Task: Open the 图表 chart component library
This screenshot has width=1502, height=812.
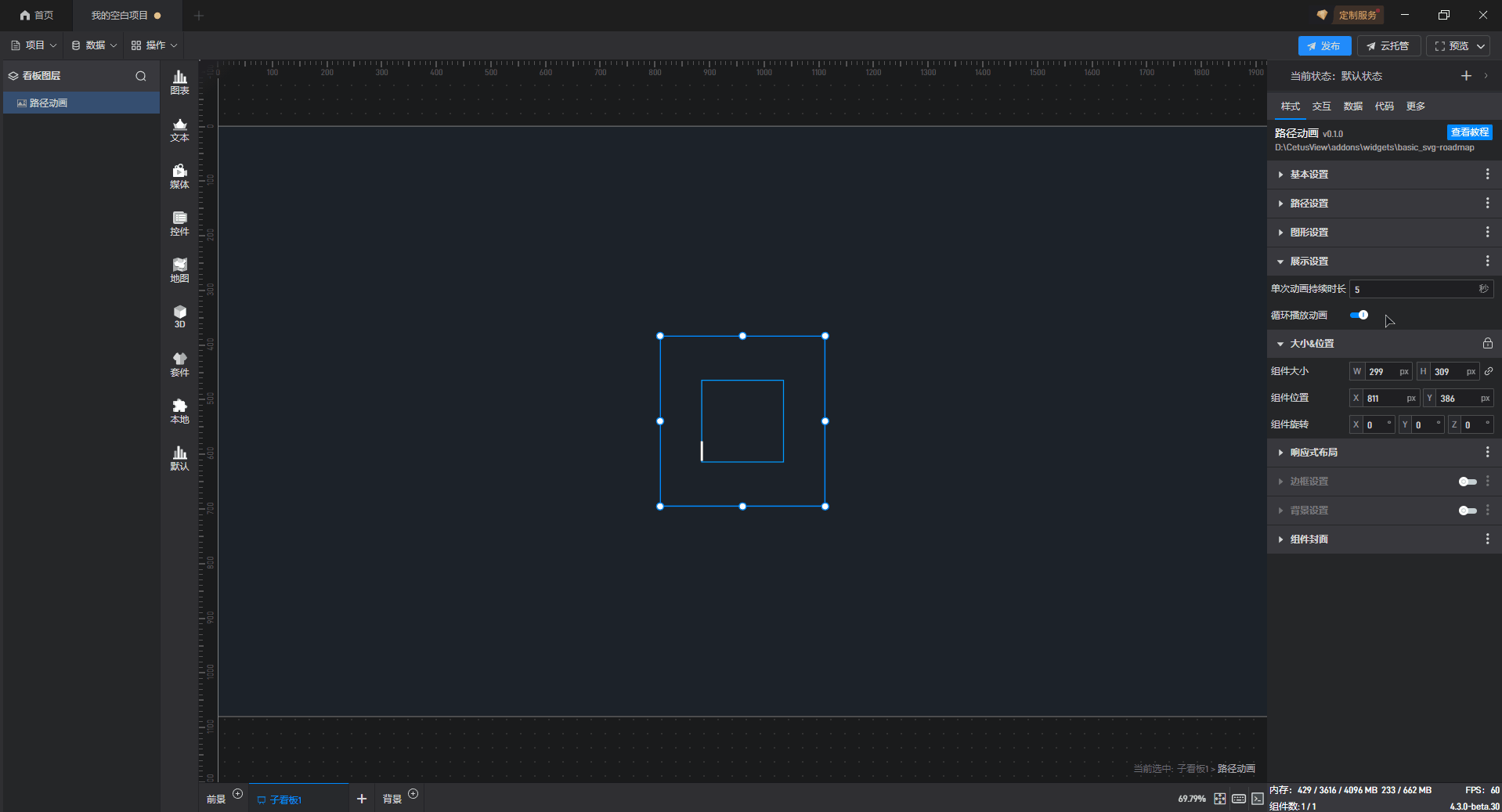Action: click(x=179, y=82)
